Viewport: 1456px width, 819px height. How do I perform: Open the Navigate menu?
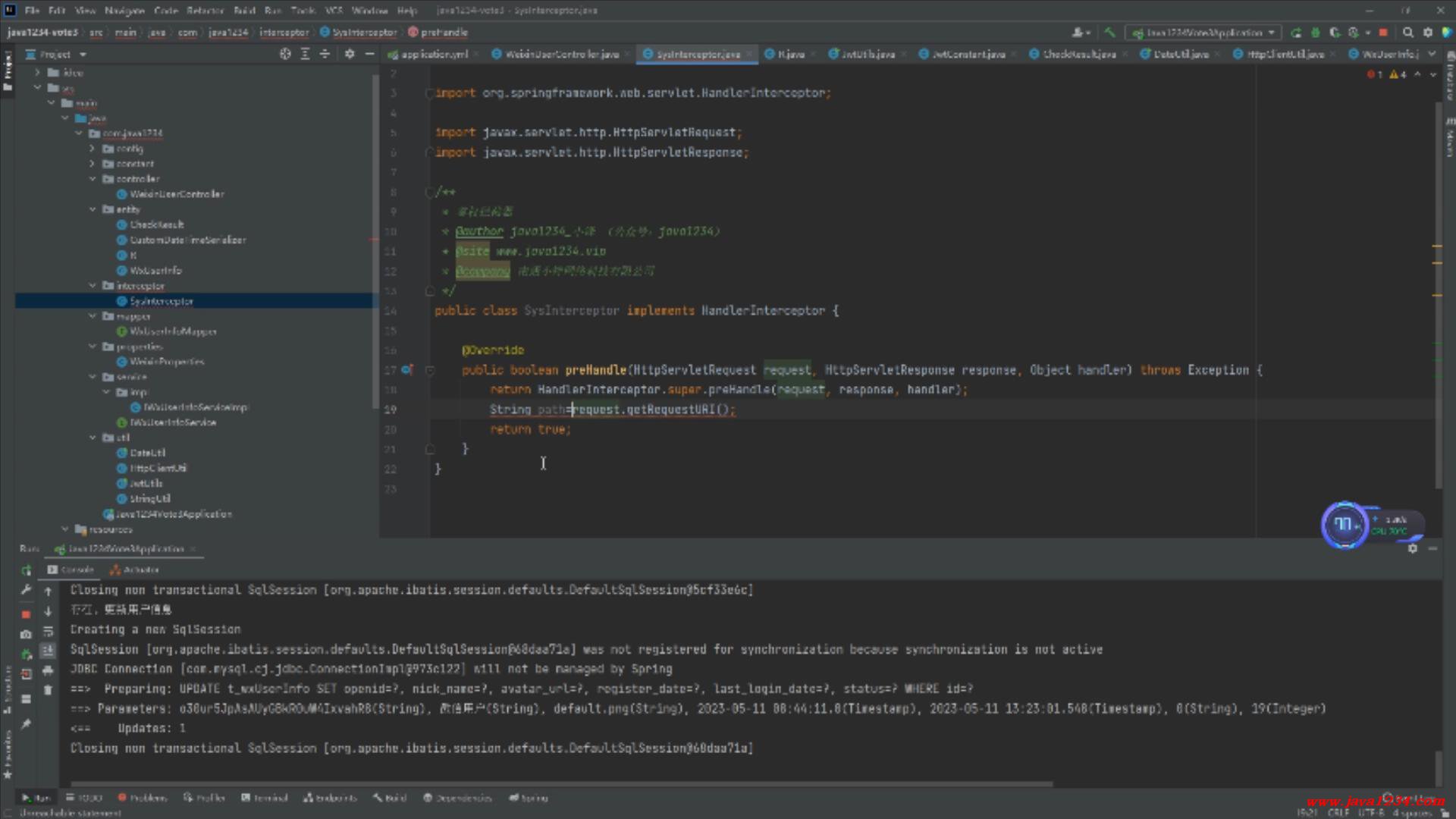click(124, 11)
